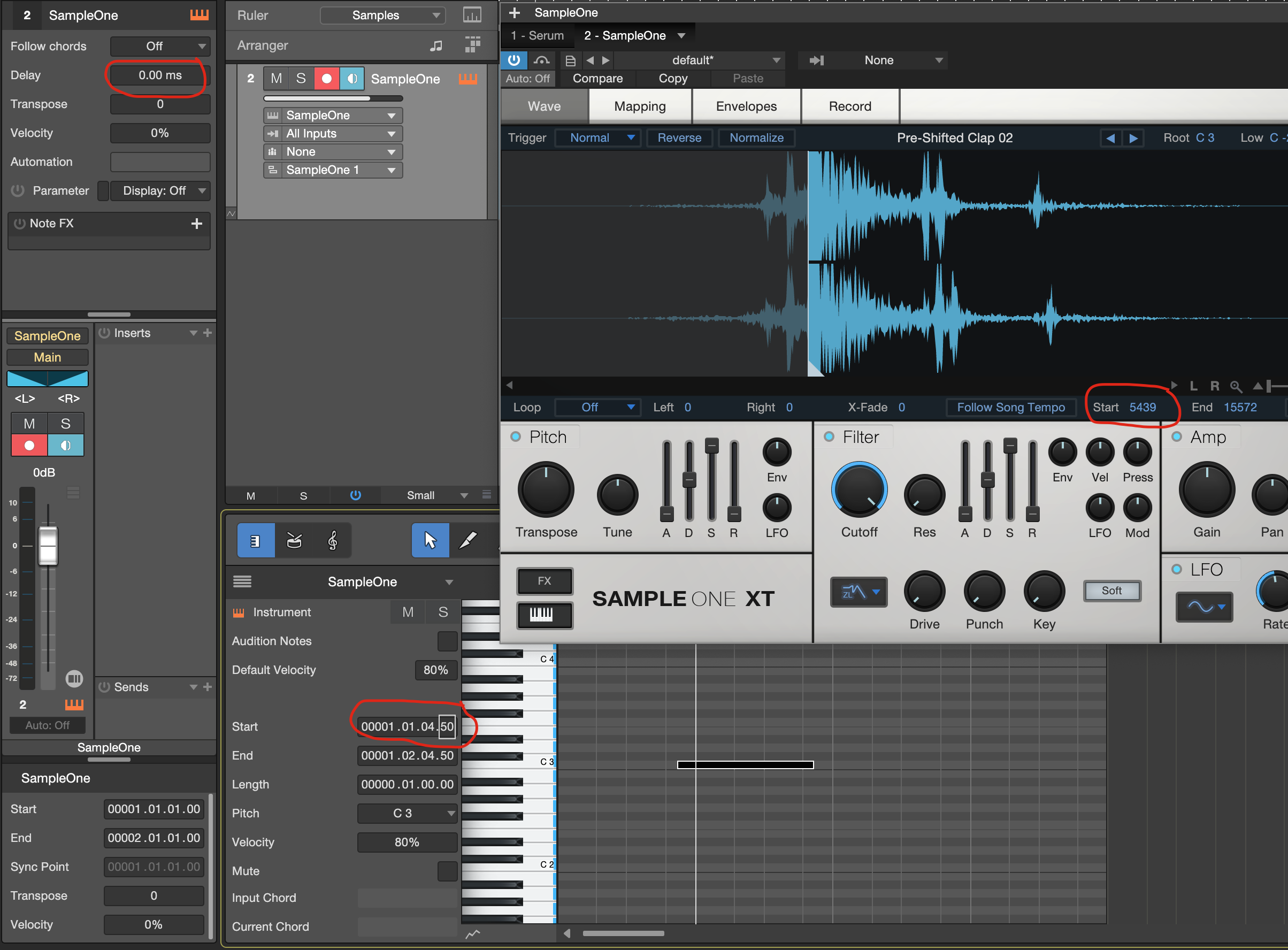The height and width of the screenshot is (950, 1288).
Task: Open automation mode icon beside plugin power
Action: pyautogui.click(x=541, y=60)
